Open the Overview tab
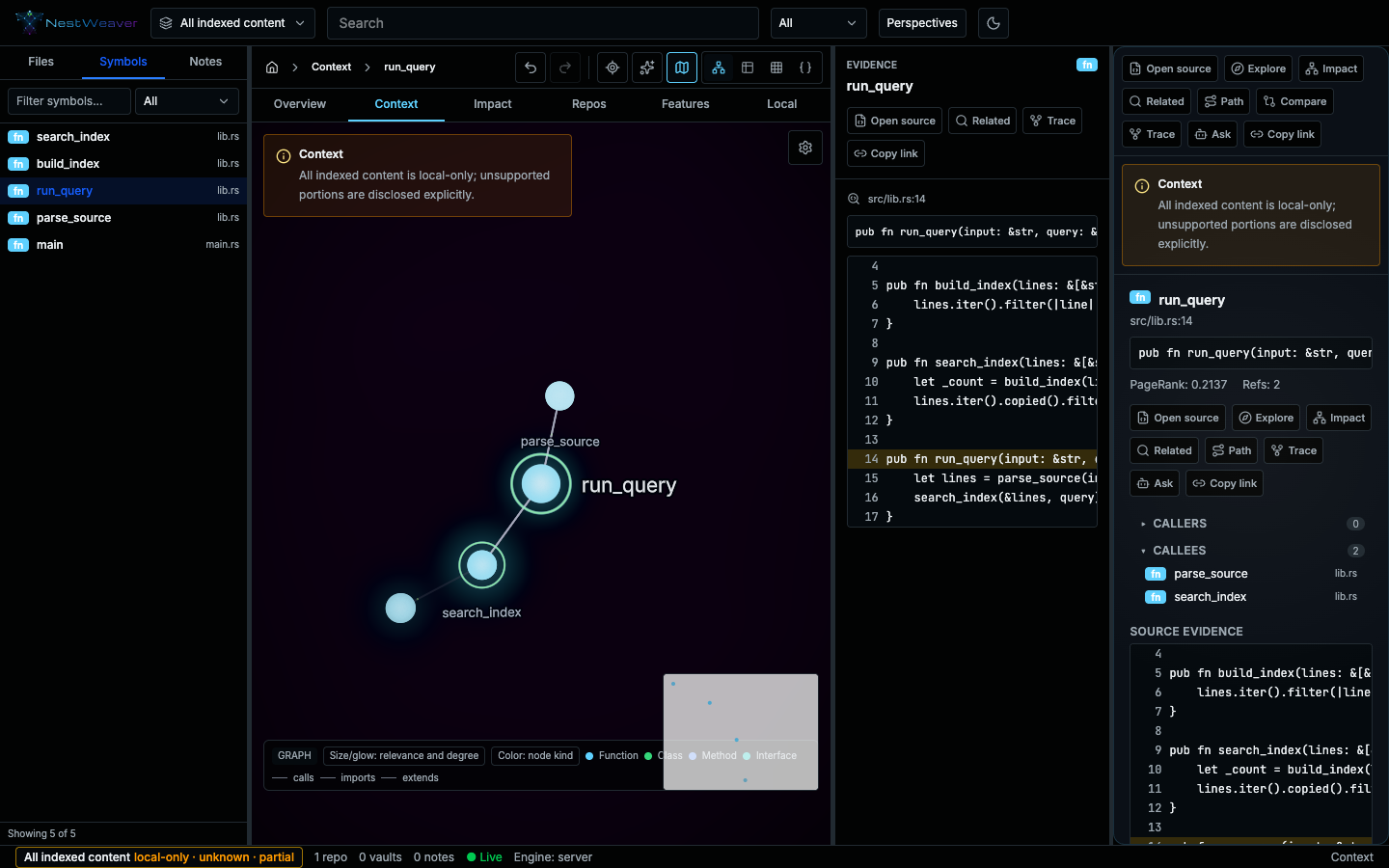The image size is (1389, 868). click(300, 104)
